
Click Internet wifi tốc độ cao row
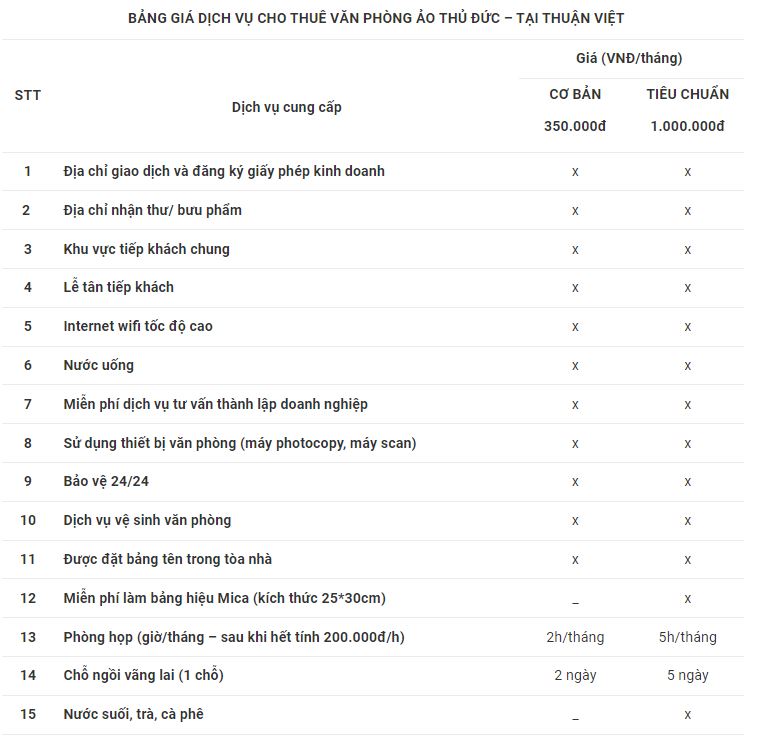point(373,327)
